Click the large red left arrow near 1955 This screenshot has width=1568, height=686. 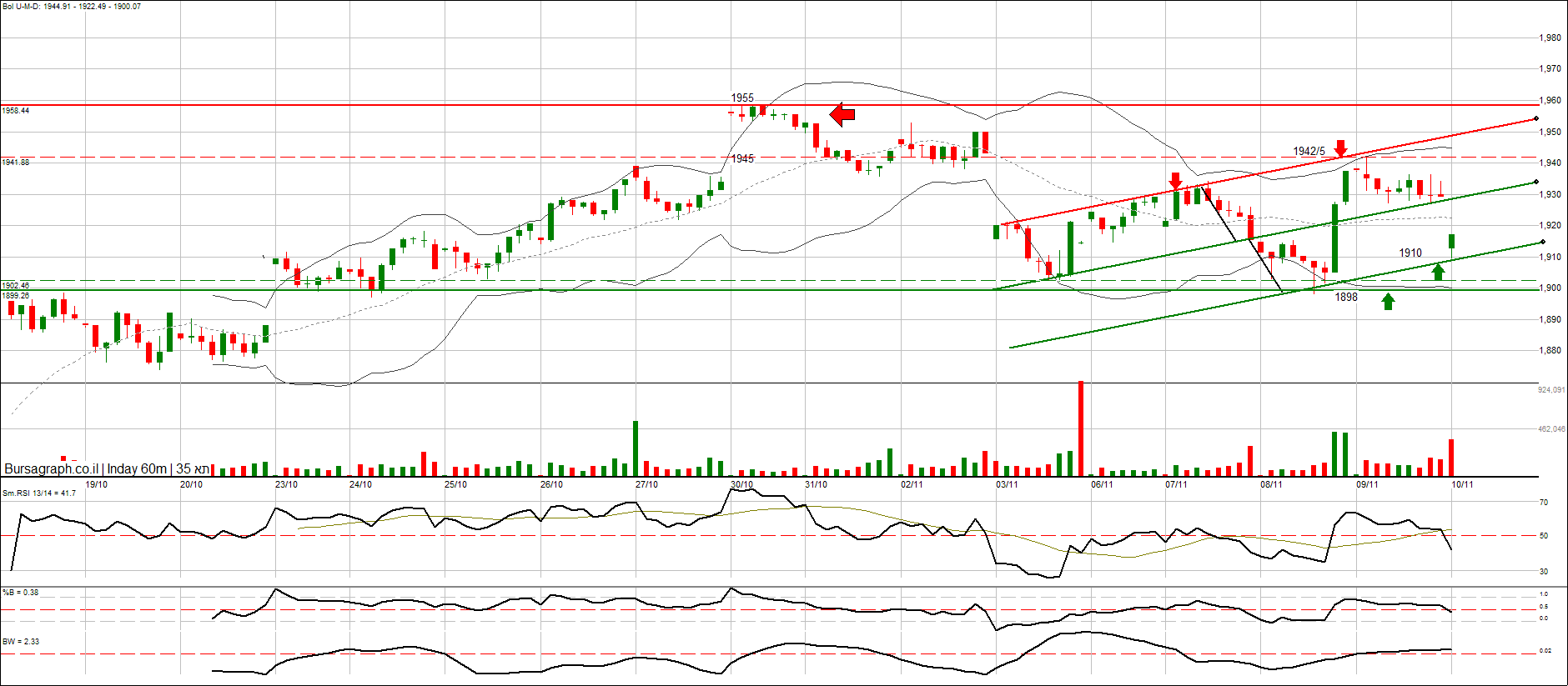point(842,114)
